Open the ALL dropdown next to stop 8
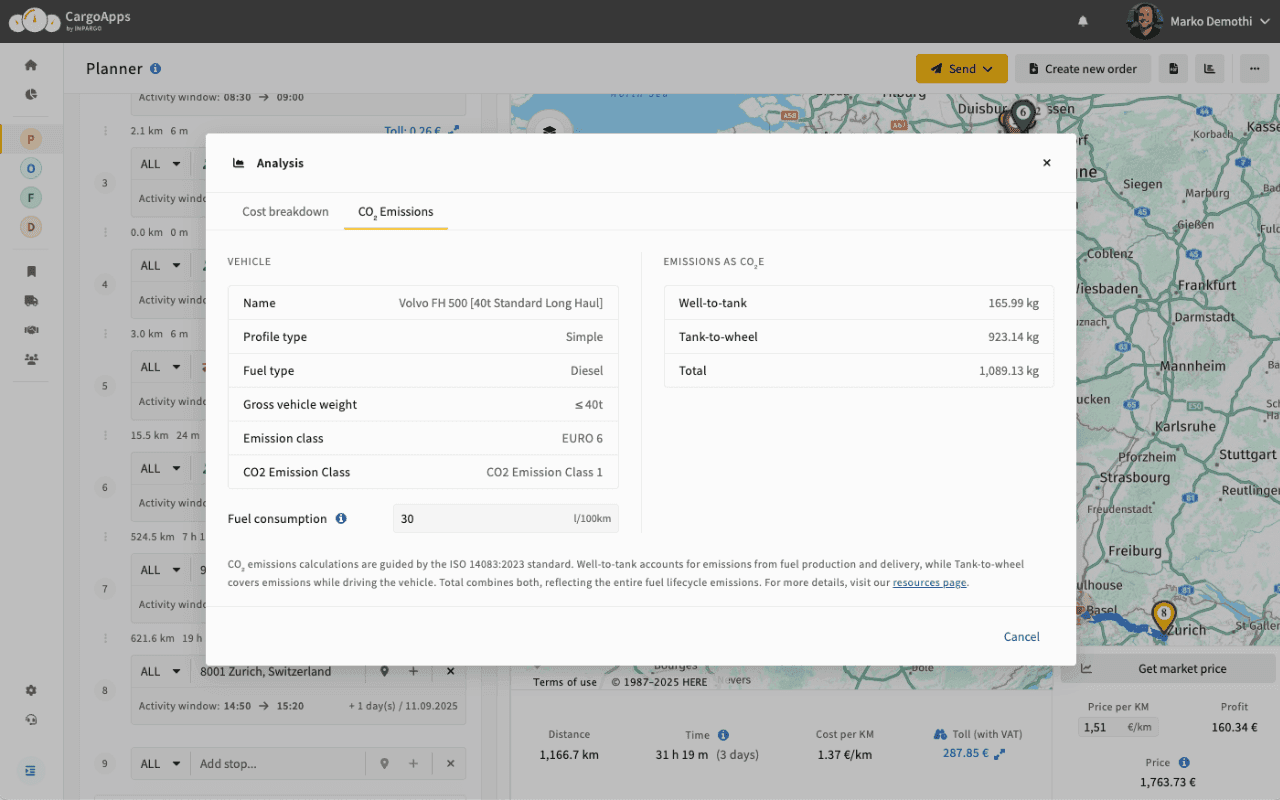 pyautogui.click(x=160, y=671)
